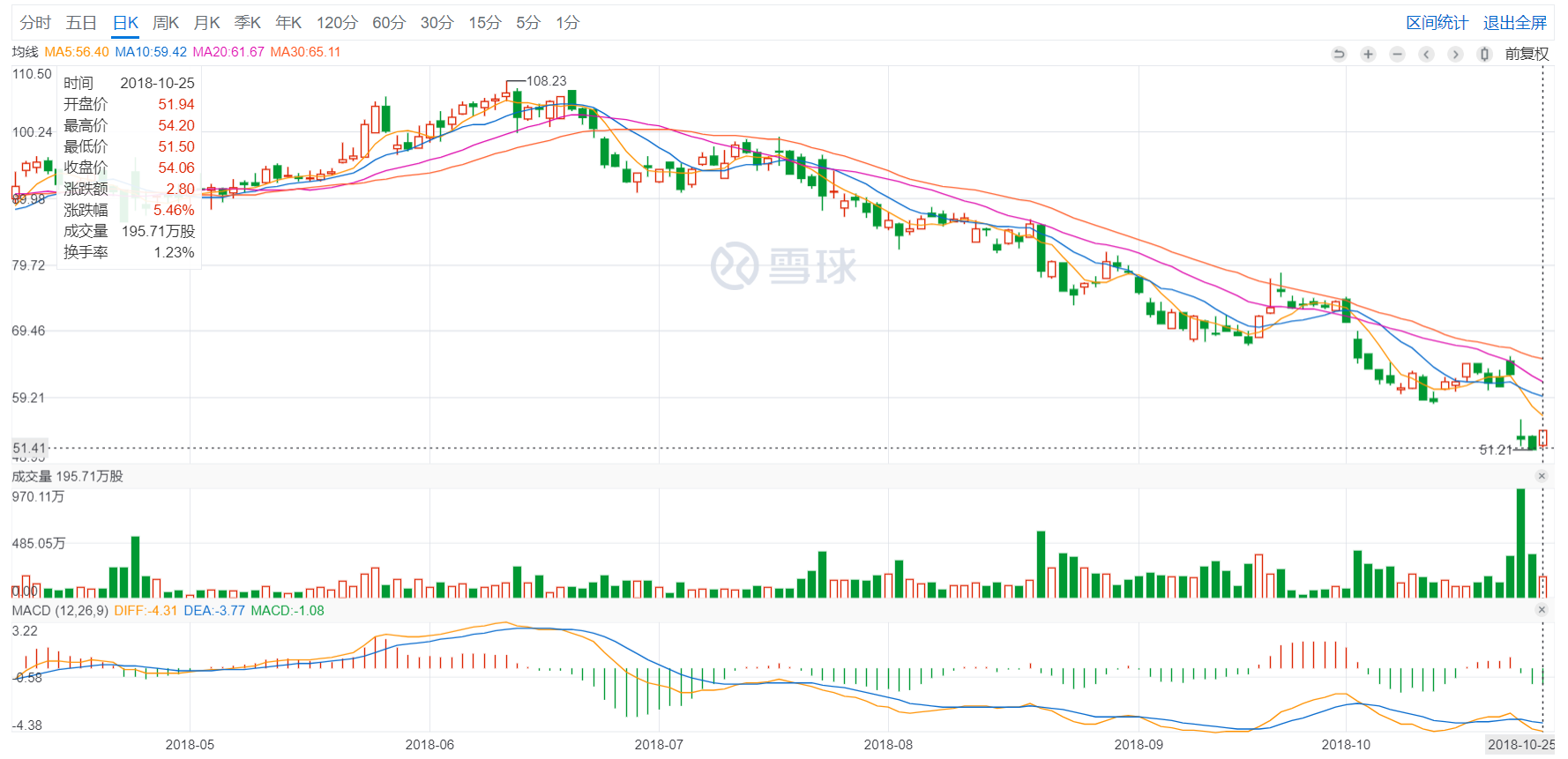
Task: Toggle the candlestick chart style icon
Action: coord(1484,54)
